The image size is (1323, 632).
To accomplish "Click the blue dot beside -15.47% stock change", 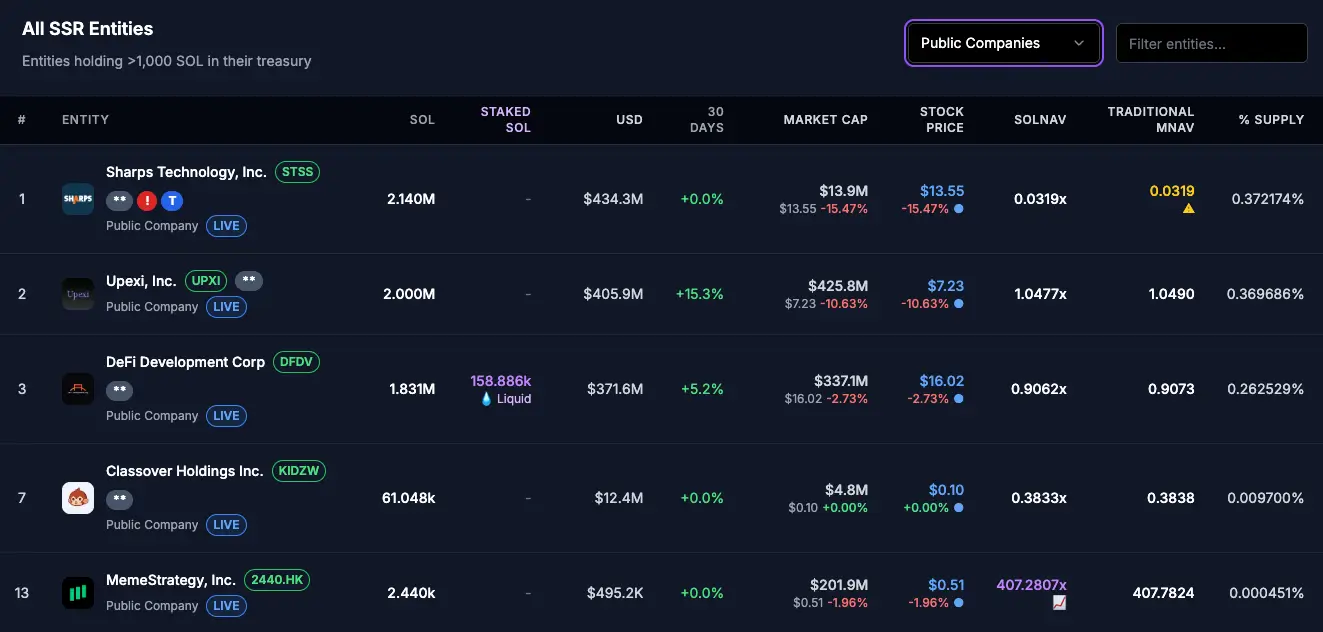I will tap(959, 209).
